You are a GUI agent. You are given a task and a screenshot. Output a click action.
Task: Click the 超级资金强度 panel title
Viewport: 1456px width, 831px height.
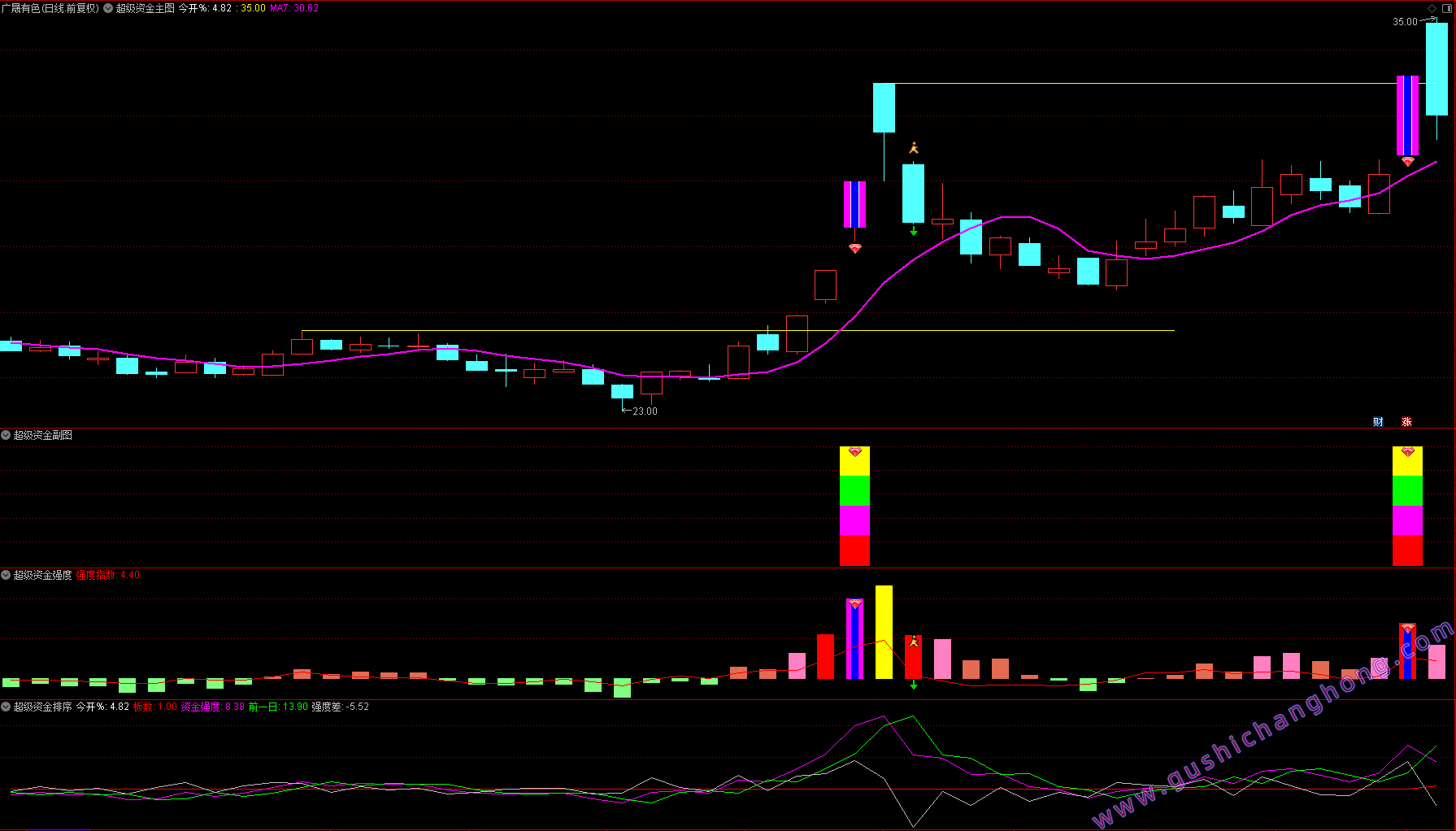click(x=43, y=575)
